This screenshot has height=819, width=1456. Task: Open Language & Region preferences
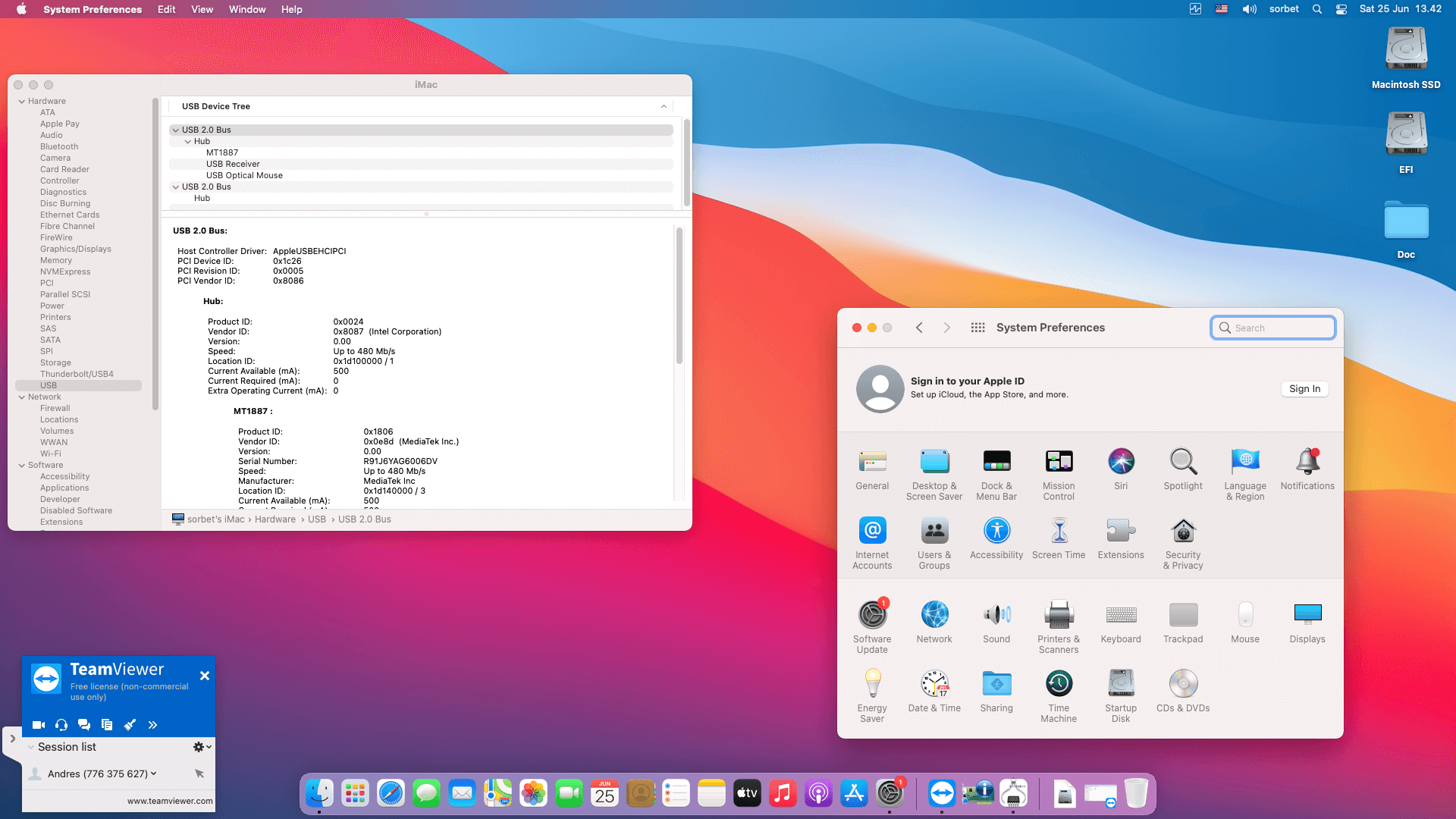(1245, 475)
